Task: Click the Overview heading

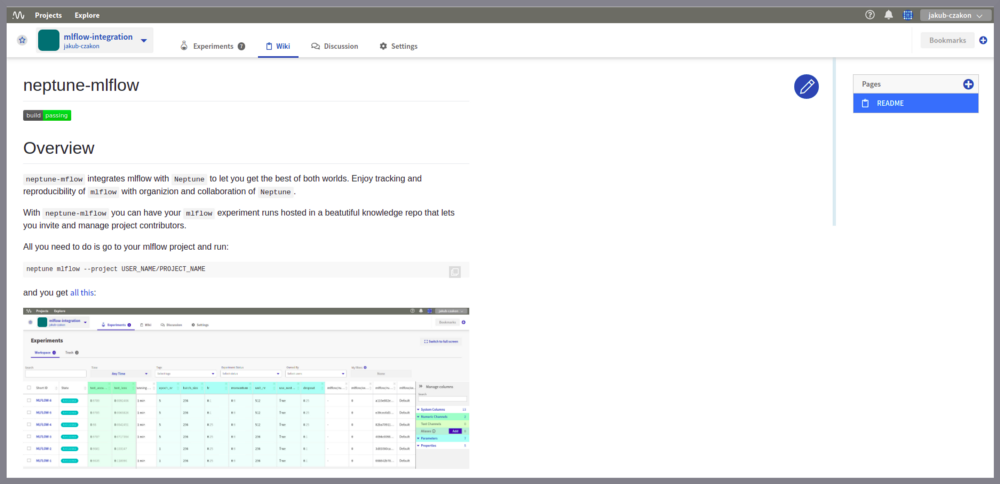Action: [x=59, y=148]
